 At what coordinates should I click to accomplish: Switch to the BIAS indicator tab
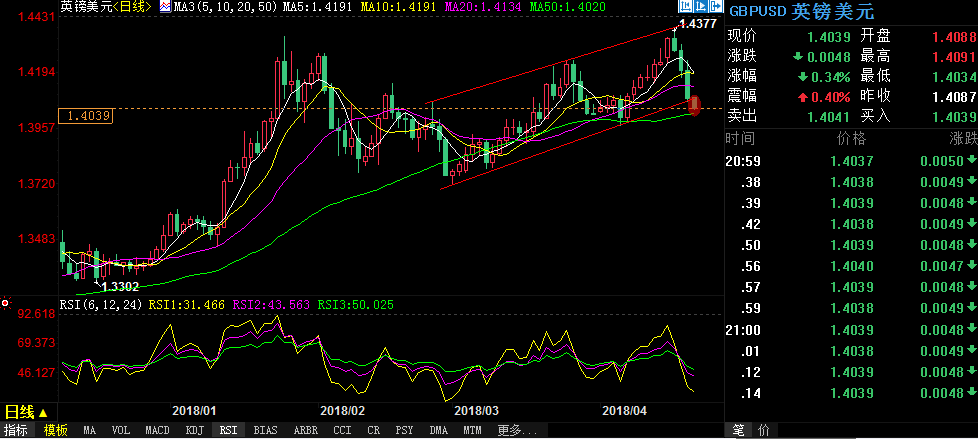point(265,430)
